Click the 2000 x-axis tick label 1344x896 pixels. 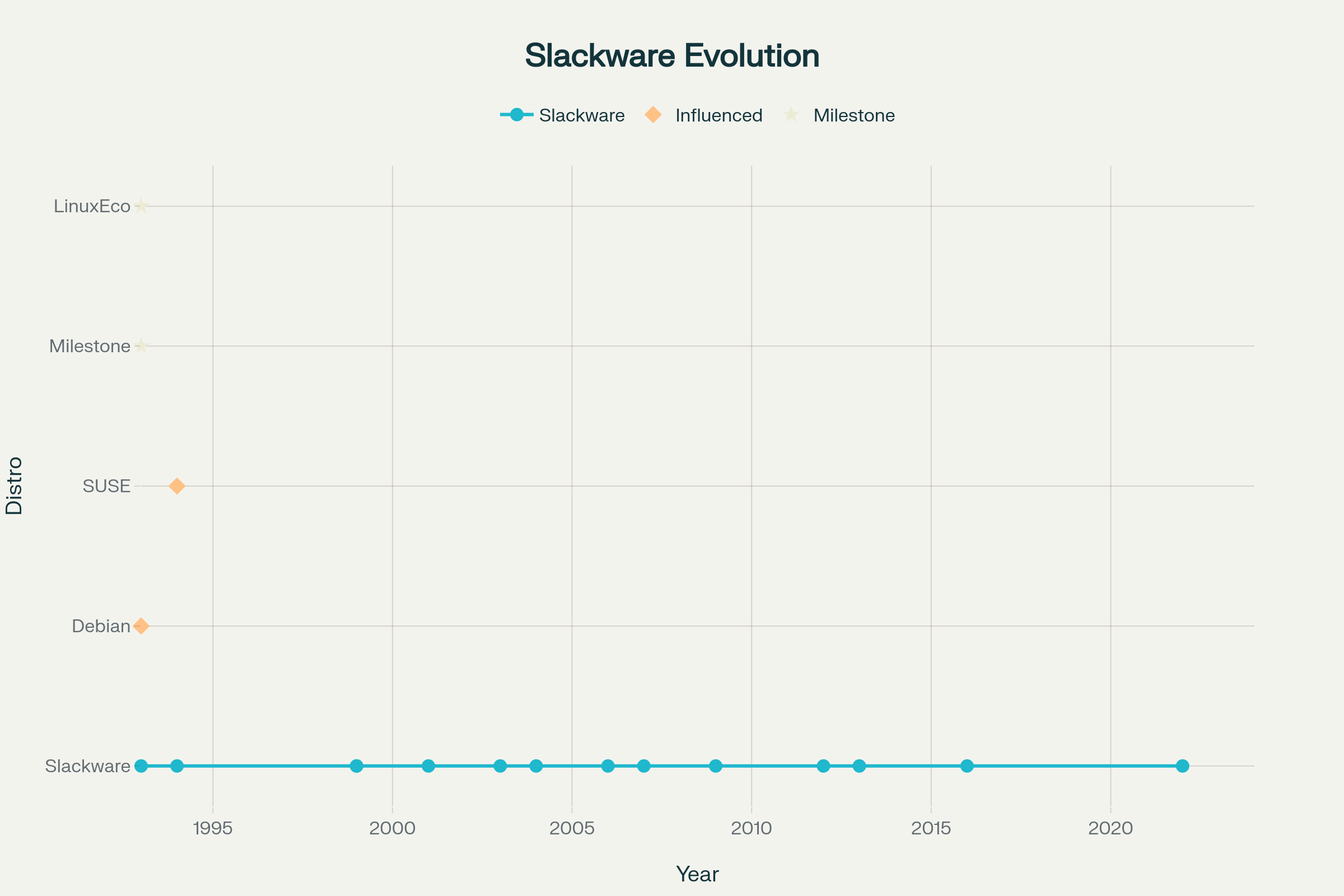(x=393, y=829)
